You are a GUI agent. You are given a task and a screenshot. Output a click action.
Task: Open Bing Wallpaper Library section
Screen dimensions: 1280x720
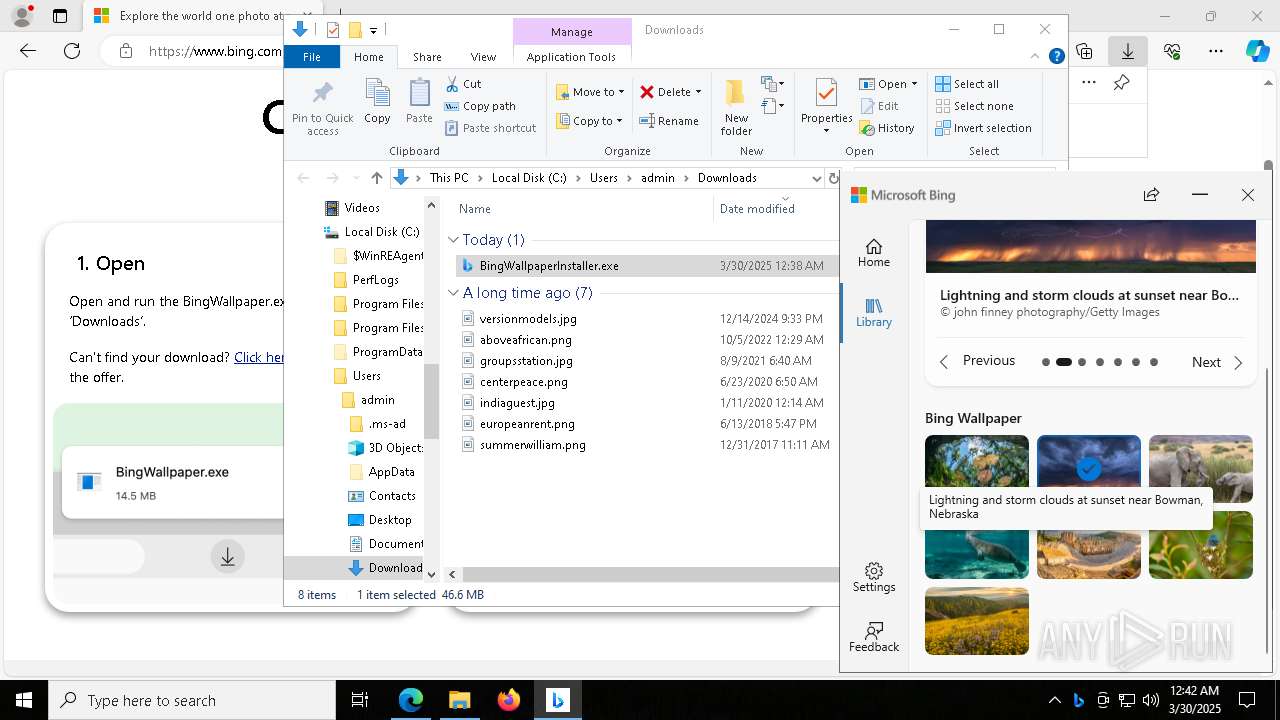pyautogui.click(x=873, y=312)
